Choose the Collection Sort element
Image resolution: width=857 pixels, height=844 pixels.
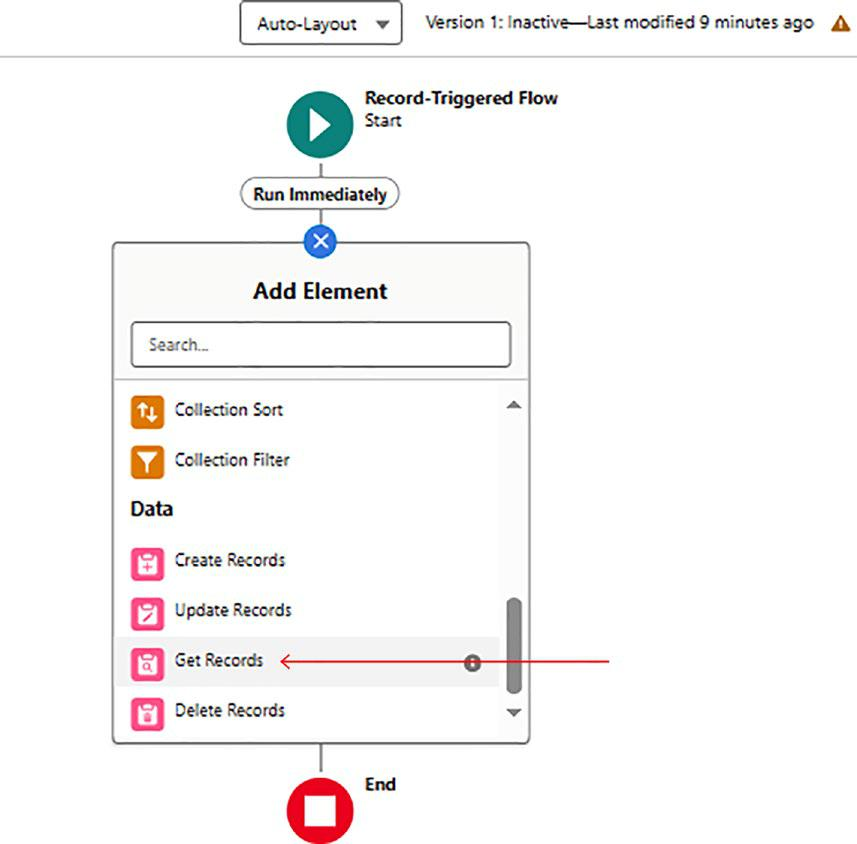pyautogui.click(x=308, y=411)
